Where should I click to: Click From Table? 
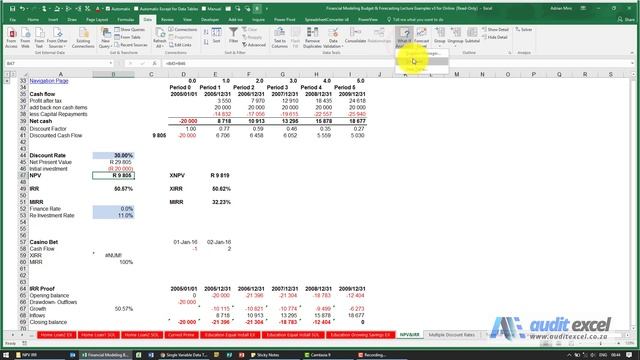tap(127, 37)
